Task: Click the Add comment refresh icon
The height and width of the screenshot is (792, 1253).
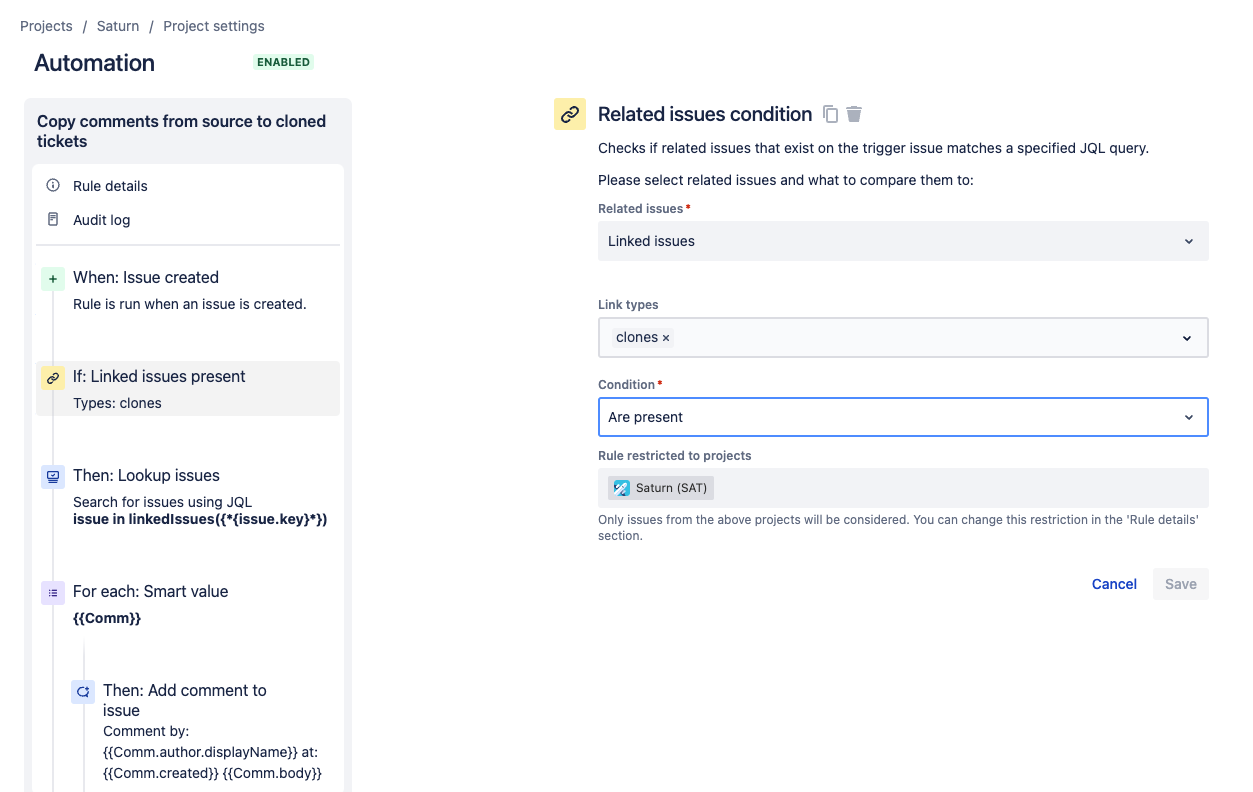Action: 83,692
